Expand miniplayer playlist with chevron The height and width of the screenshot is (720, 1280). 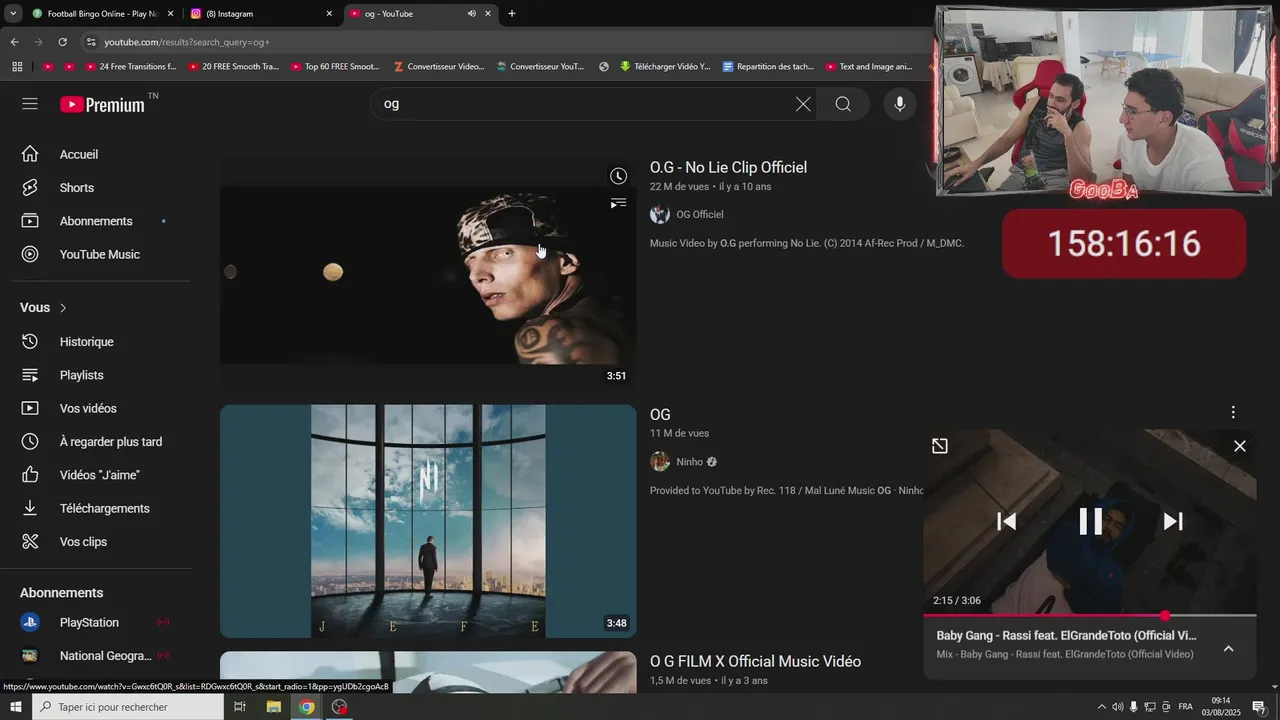[x=1228, y=648]
